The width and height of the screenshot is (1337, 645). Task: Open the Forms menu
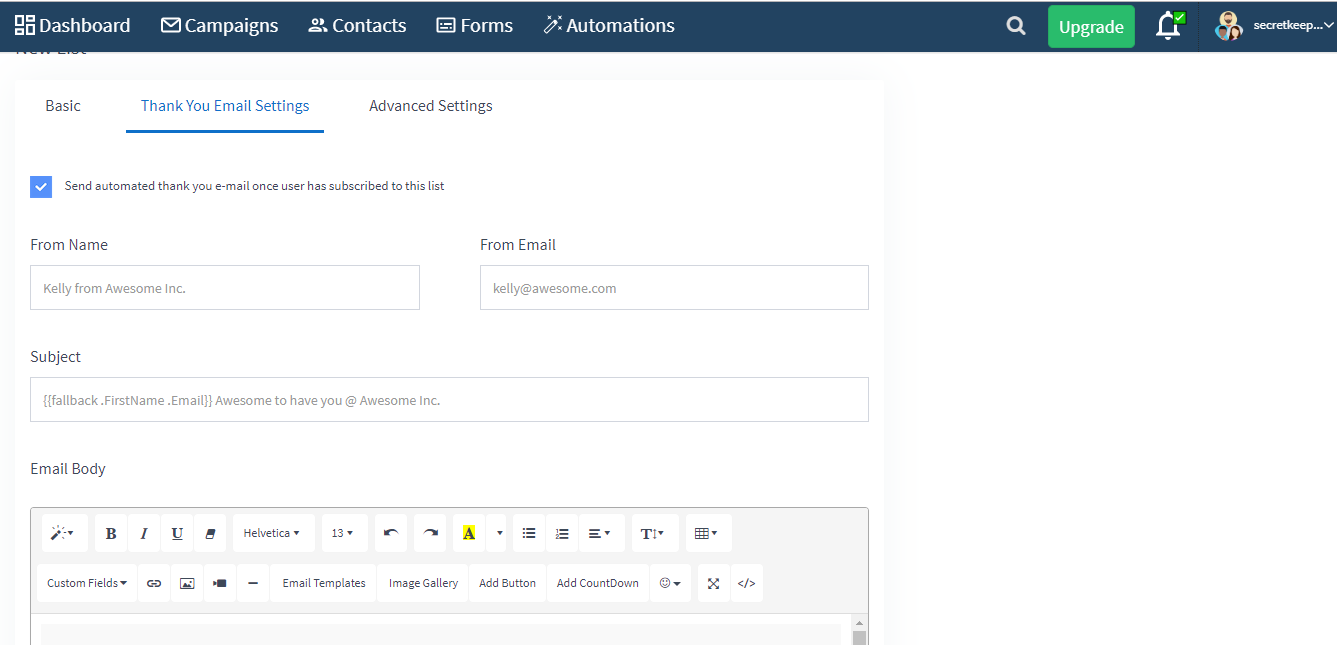(474, 25)
